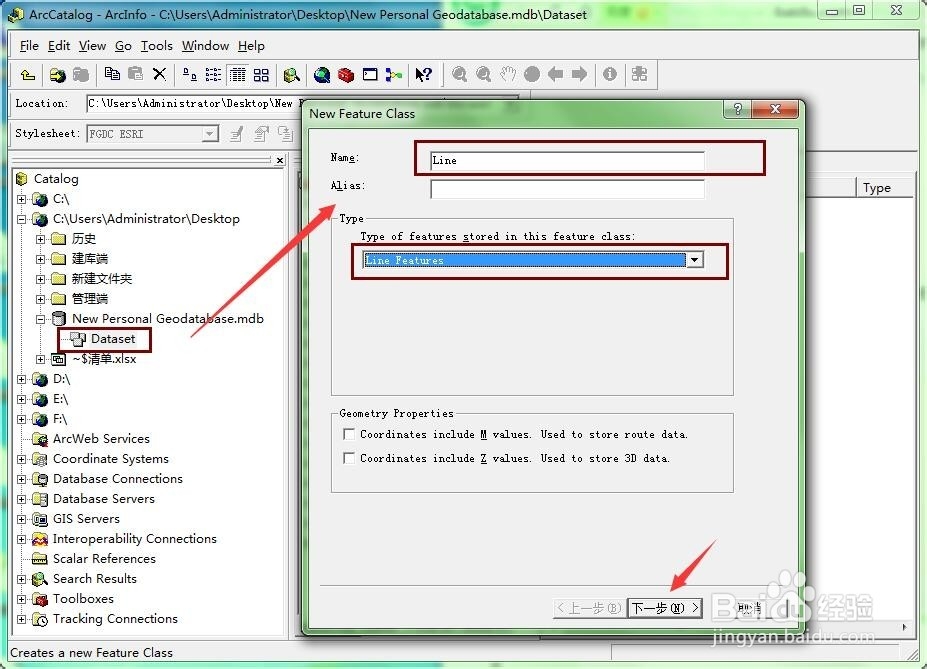Open the Edit menu

pyautogui.click(x=59, y=46)
